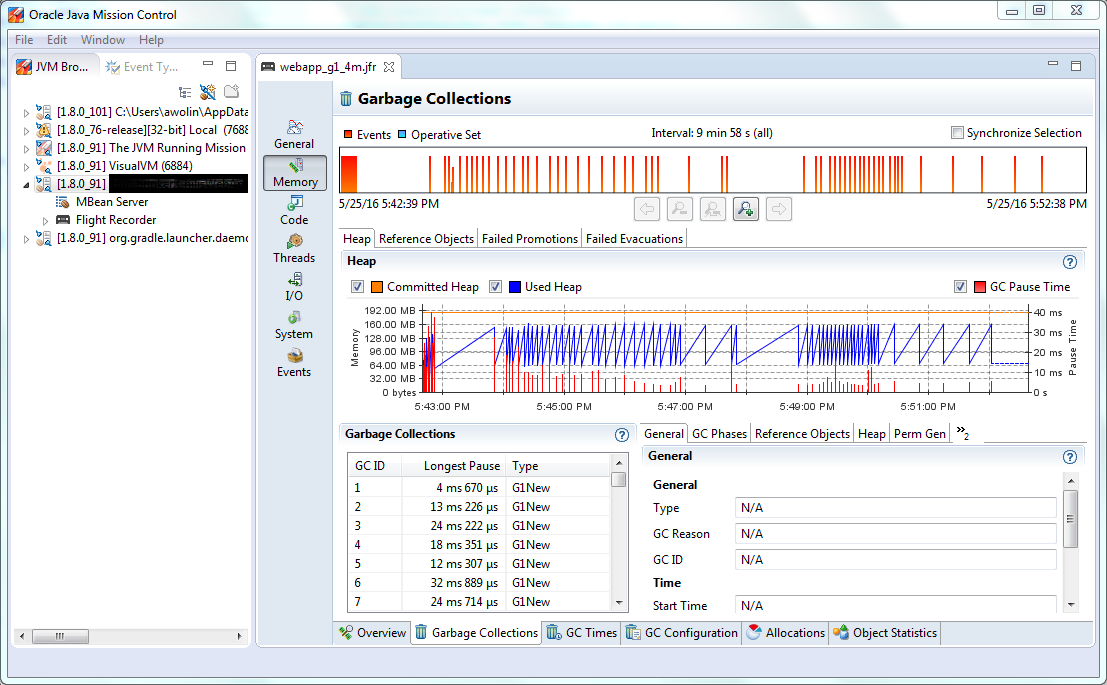
Task: Click the orange Committed Heap color swatch
Action: coord(377,287)
